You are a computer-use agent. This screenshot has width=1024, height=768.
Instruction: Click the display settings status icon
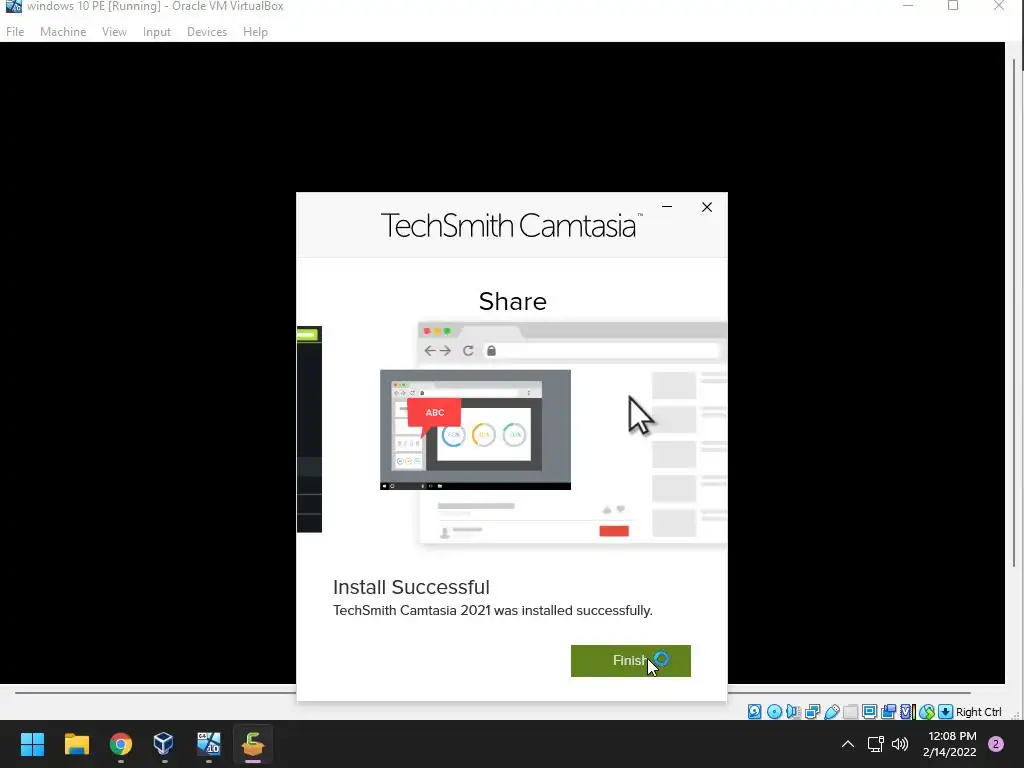[x=869, y=712]
